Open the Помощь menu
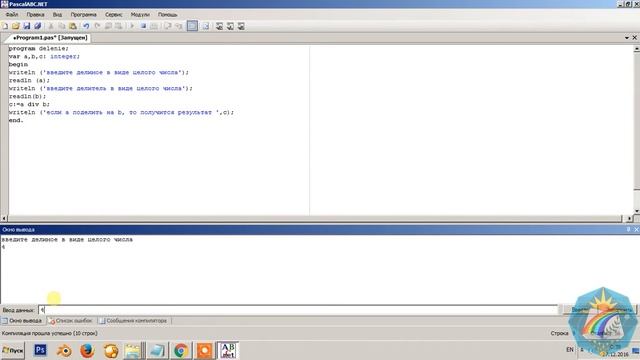The image size is (640, 360). pyautogui.click(x=168, y=15)
